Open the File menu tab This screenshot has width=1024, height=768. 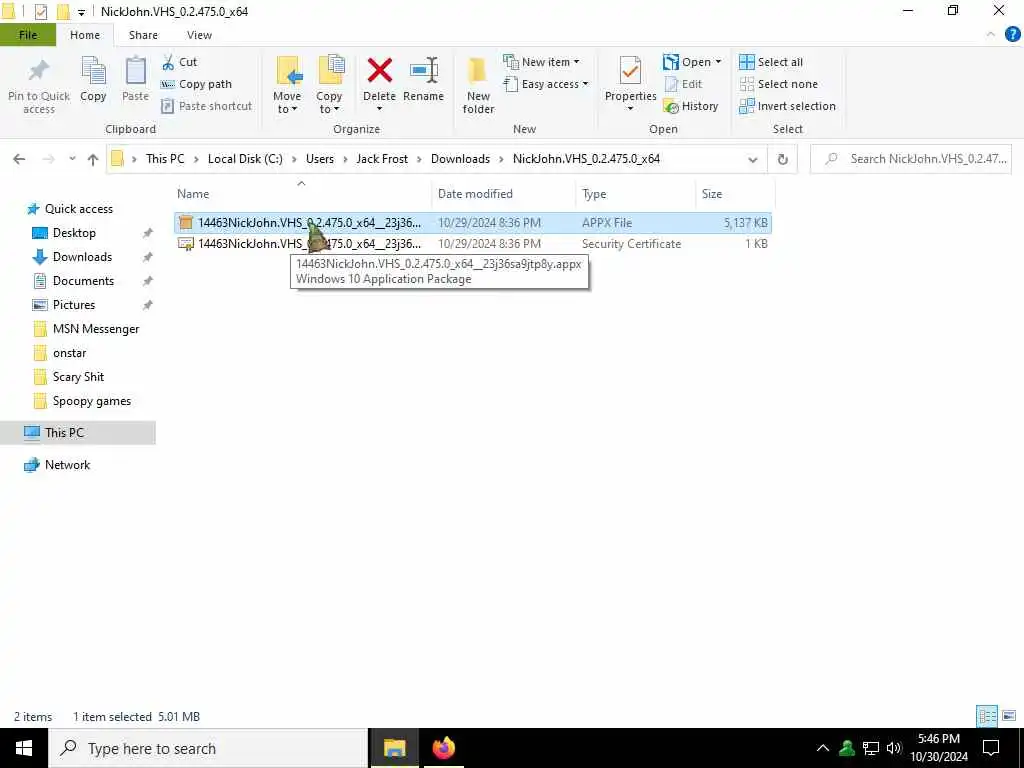[x=28, y=35]
